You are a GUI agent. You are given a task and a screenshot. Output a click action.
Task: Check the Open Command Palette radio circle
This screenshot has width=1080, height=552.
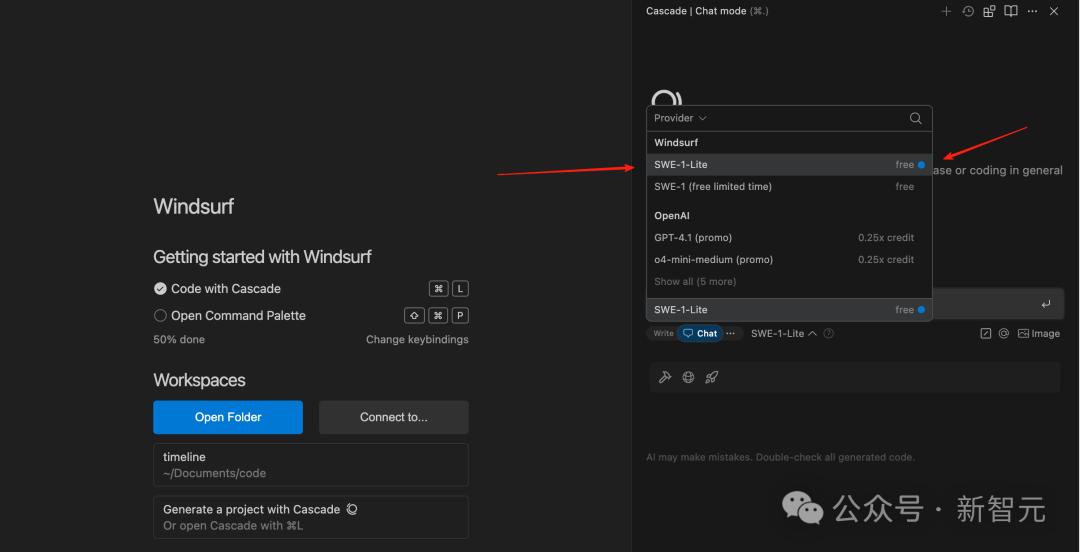pyautogui.click(x=160, y=315)
